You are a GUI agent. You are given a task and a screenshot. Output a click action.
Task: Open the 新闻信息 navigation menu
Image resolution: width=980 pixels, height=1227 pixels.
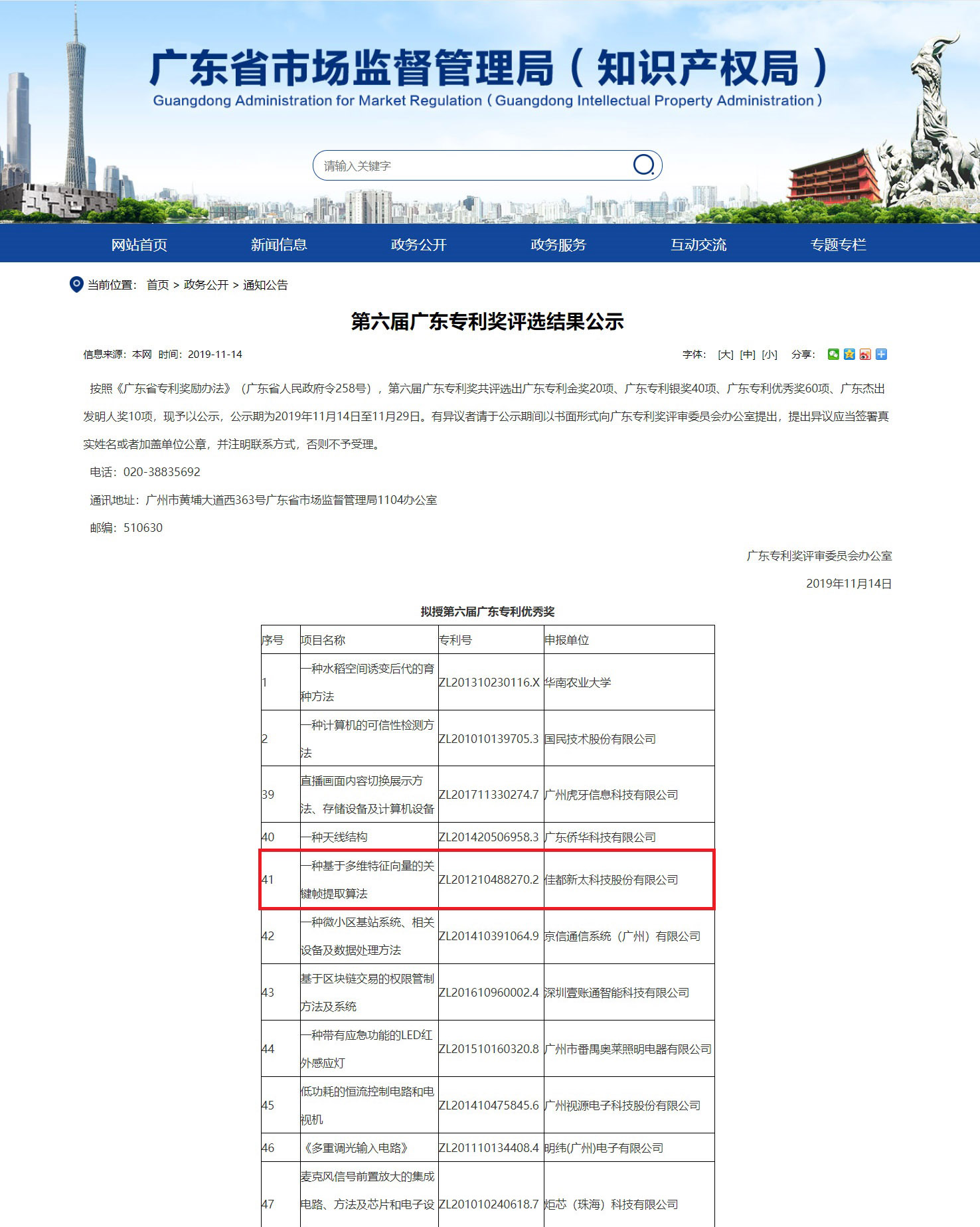[x=279, y=244]
